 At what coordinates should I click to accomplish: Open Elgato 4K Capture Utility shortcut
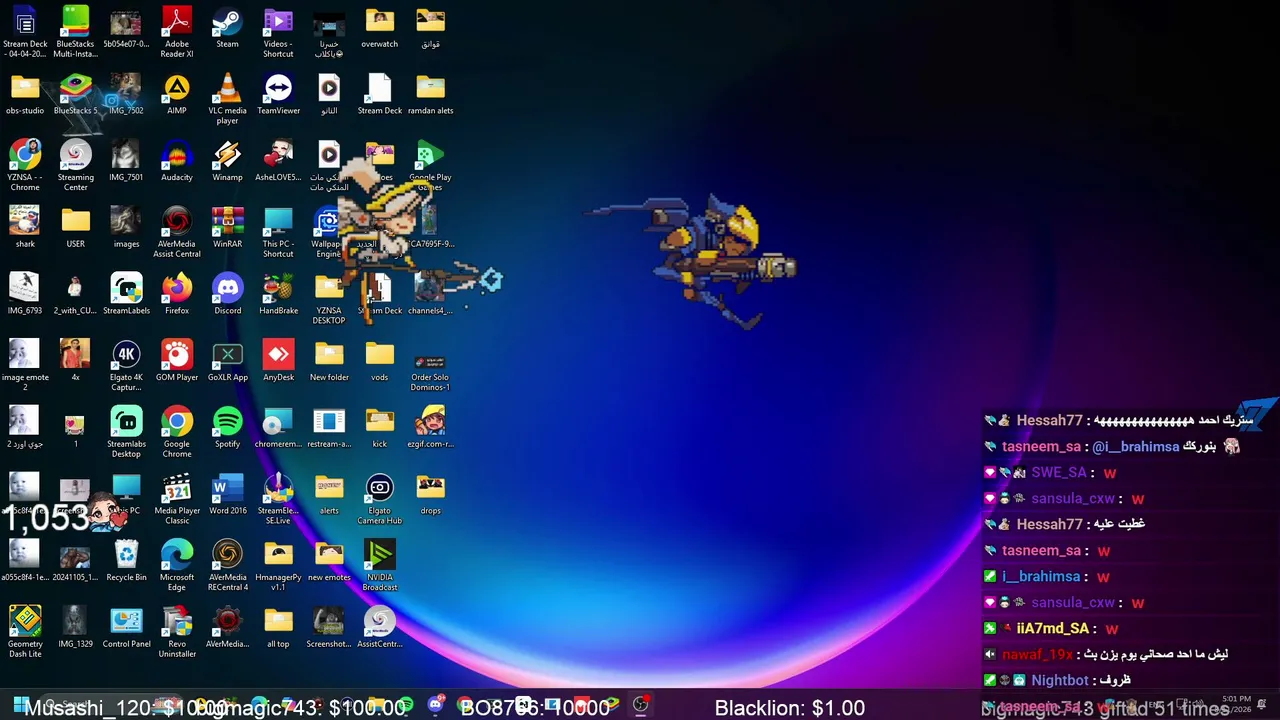pyautogui.click(x=126, y=366)
